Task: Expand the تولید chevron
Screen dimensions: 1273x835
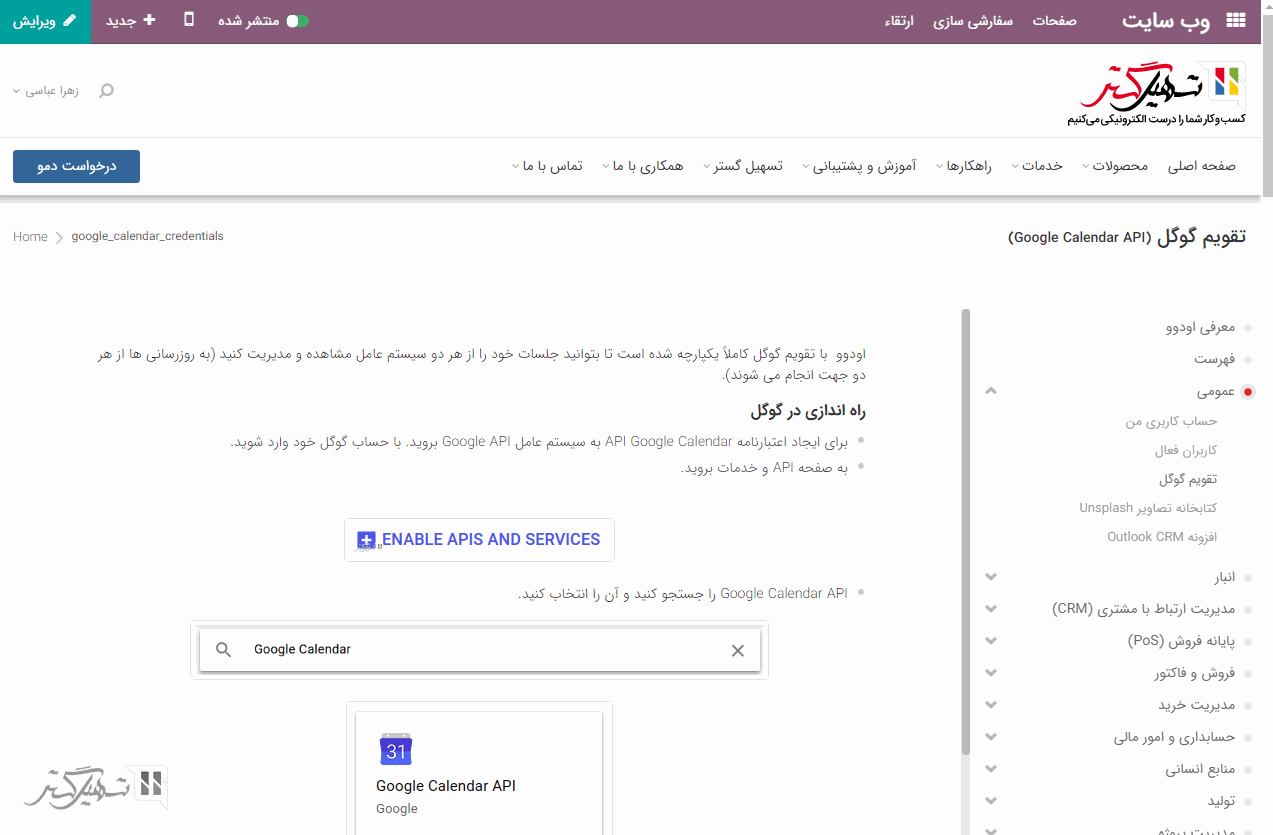Action: 991,801
